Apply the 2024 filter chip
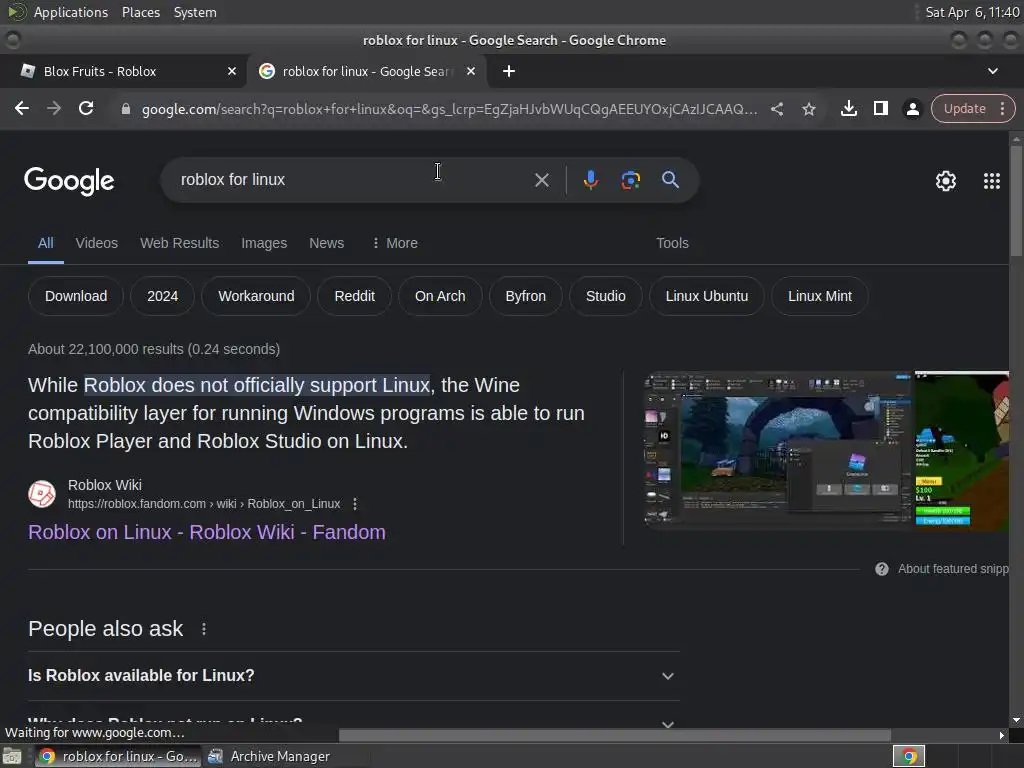Screen dimensions: 1024x768 pyautogui.click(x=163, y=296)
